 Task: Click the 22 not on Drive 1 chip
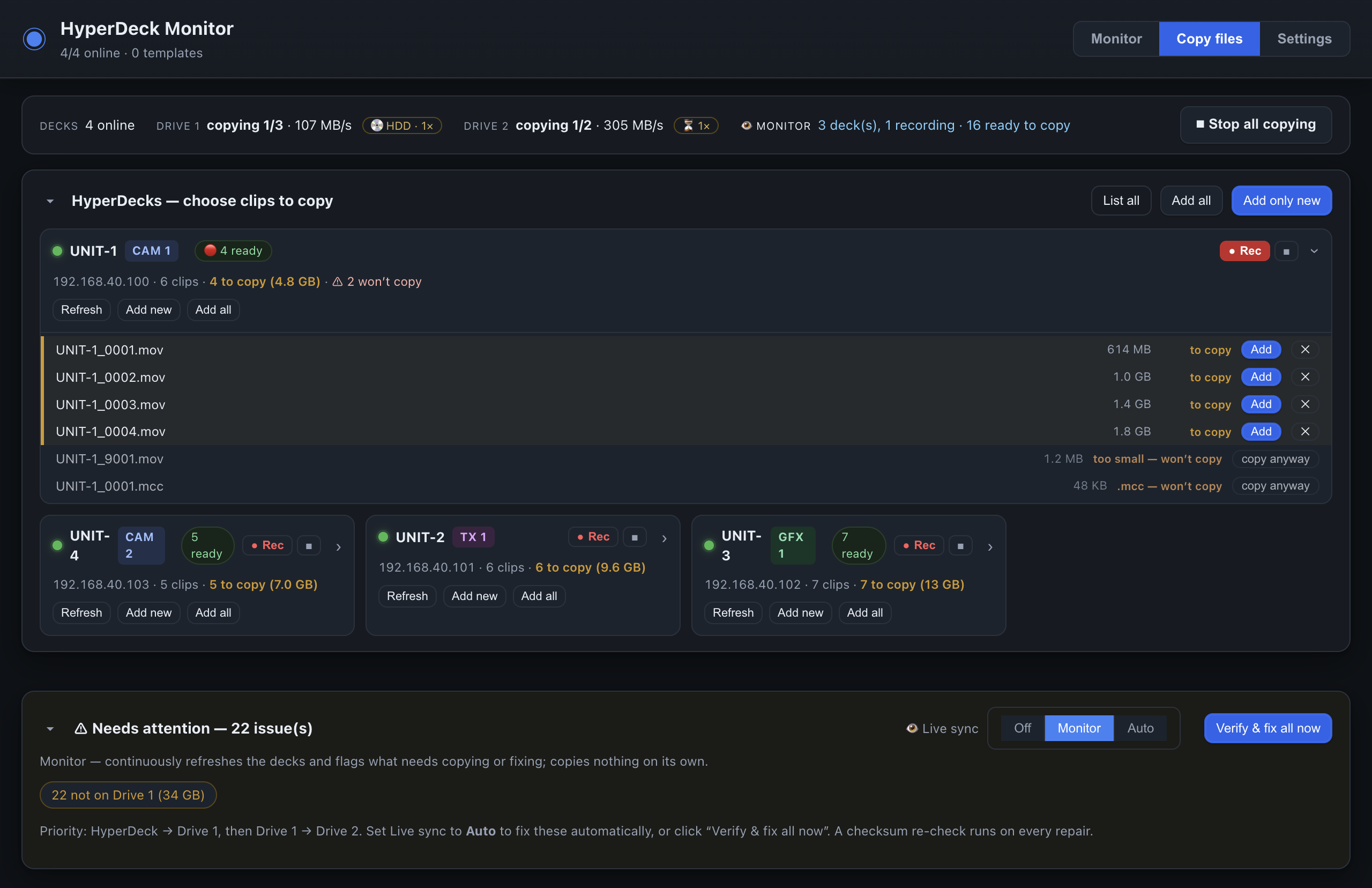128,795
